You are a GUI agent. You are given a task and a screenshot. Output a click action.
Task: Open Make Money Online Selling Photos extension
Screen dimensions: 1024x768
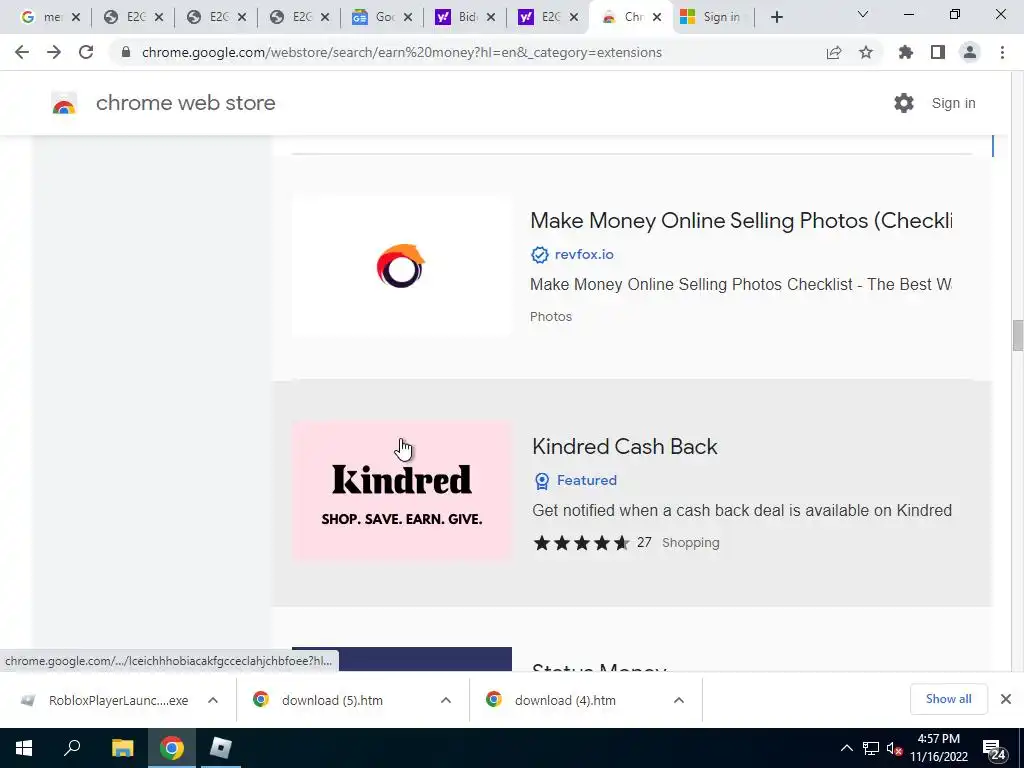[x=741, y=221]
